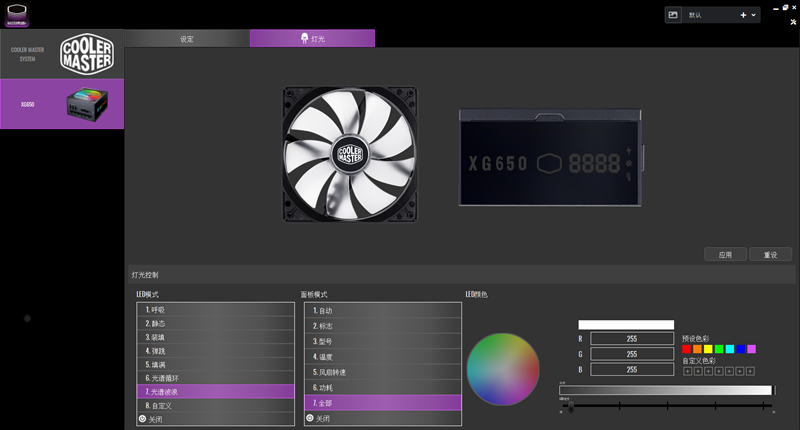Image resolution: width=800 pixels, height=430 pixels.
Task: Select LED mode 4. 弹跳
Action: [x=215, y=351]
